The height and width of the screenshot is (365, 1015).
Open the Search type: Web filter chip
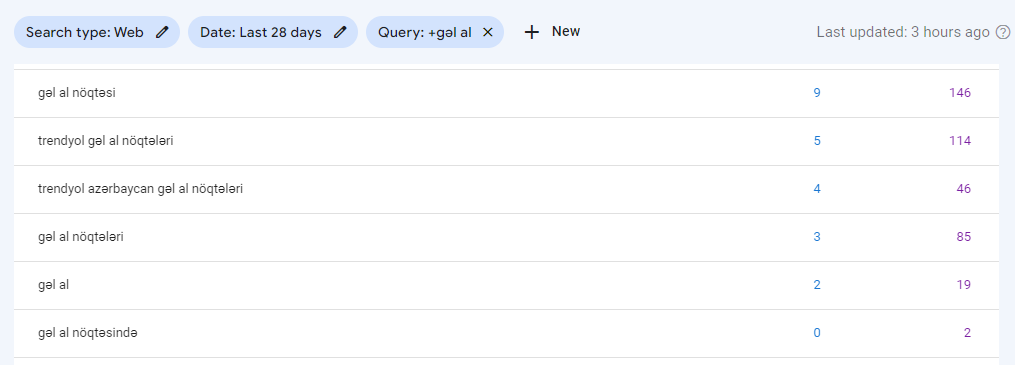pos(97,32)
